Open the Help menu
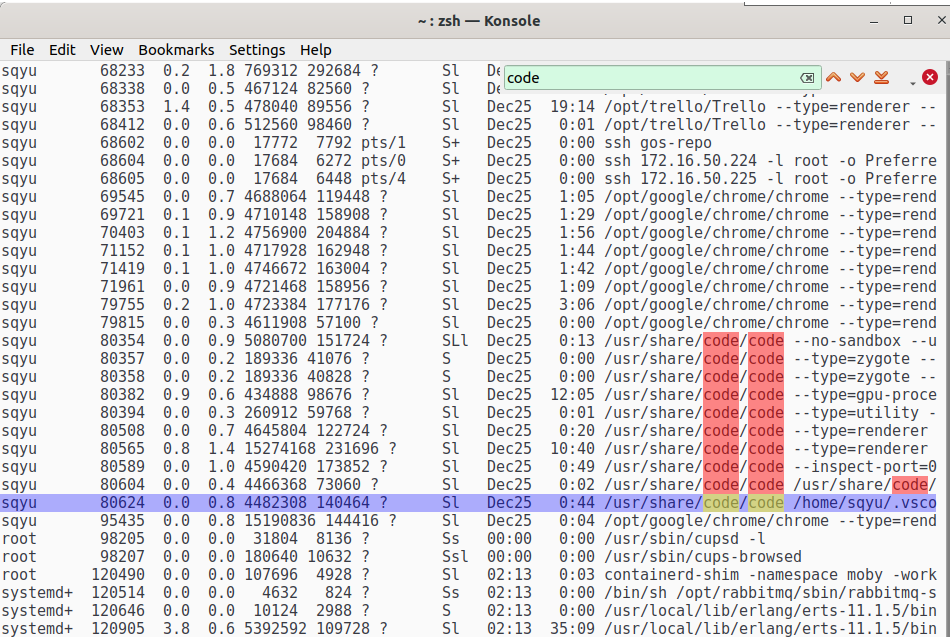This screenshot has height=637, width=950. click(x=316, y=50)
